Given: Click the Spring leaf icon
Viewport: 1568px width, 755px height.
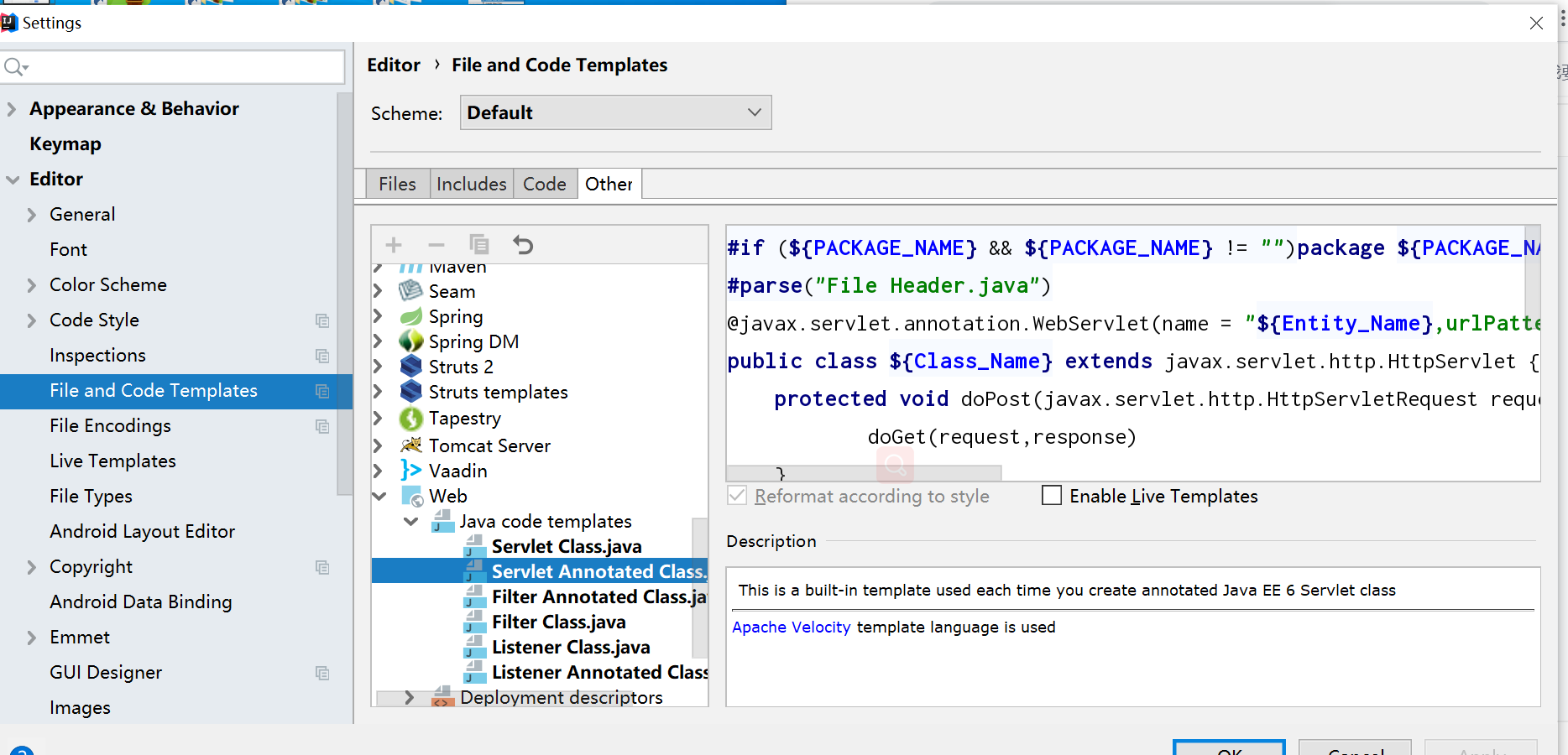Looking at the screenshot, I should point(410,316).
